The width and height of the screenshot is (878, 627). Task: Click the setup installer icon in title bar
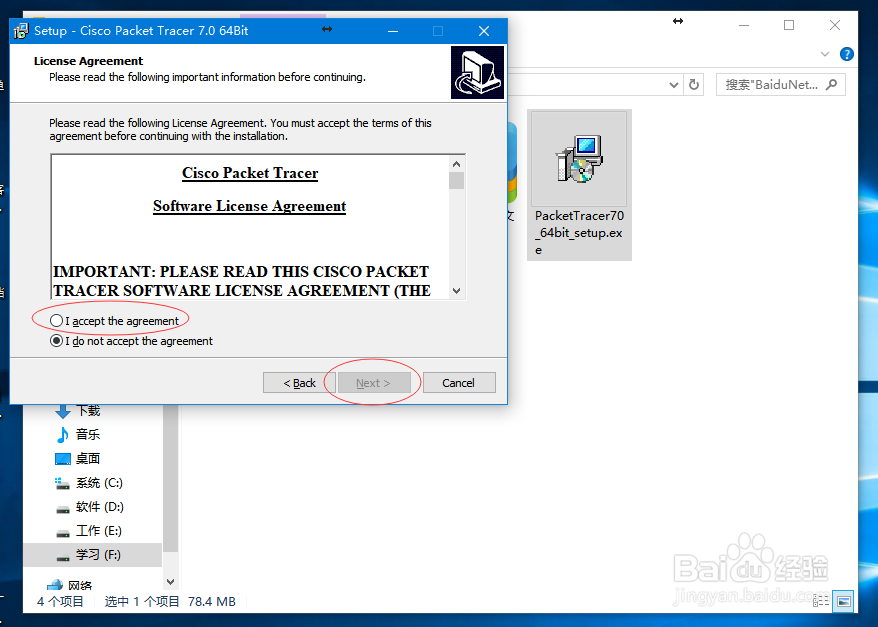21,31
